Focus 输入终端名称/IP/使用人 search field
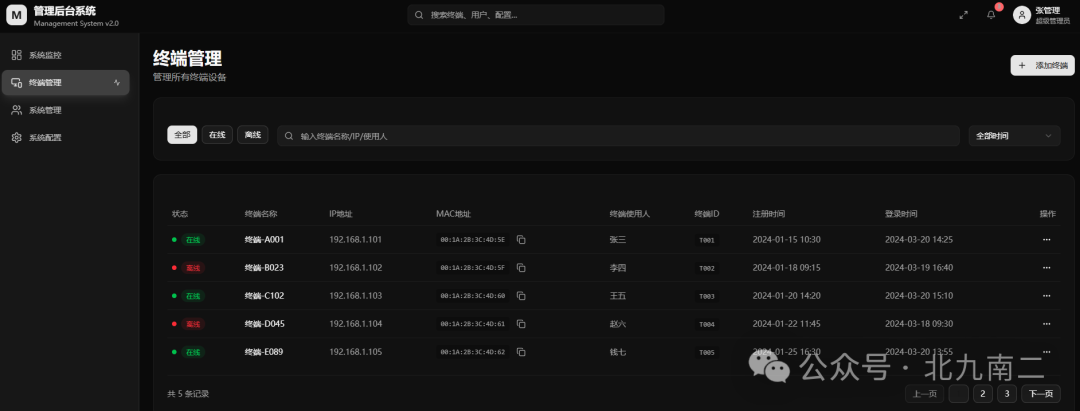The image size is (1080, 411). tap(618, 136)
